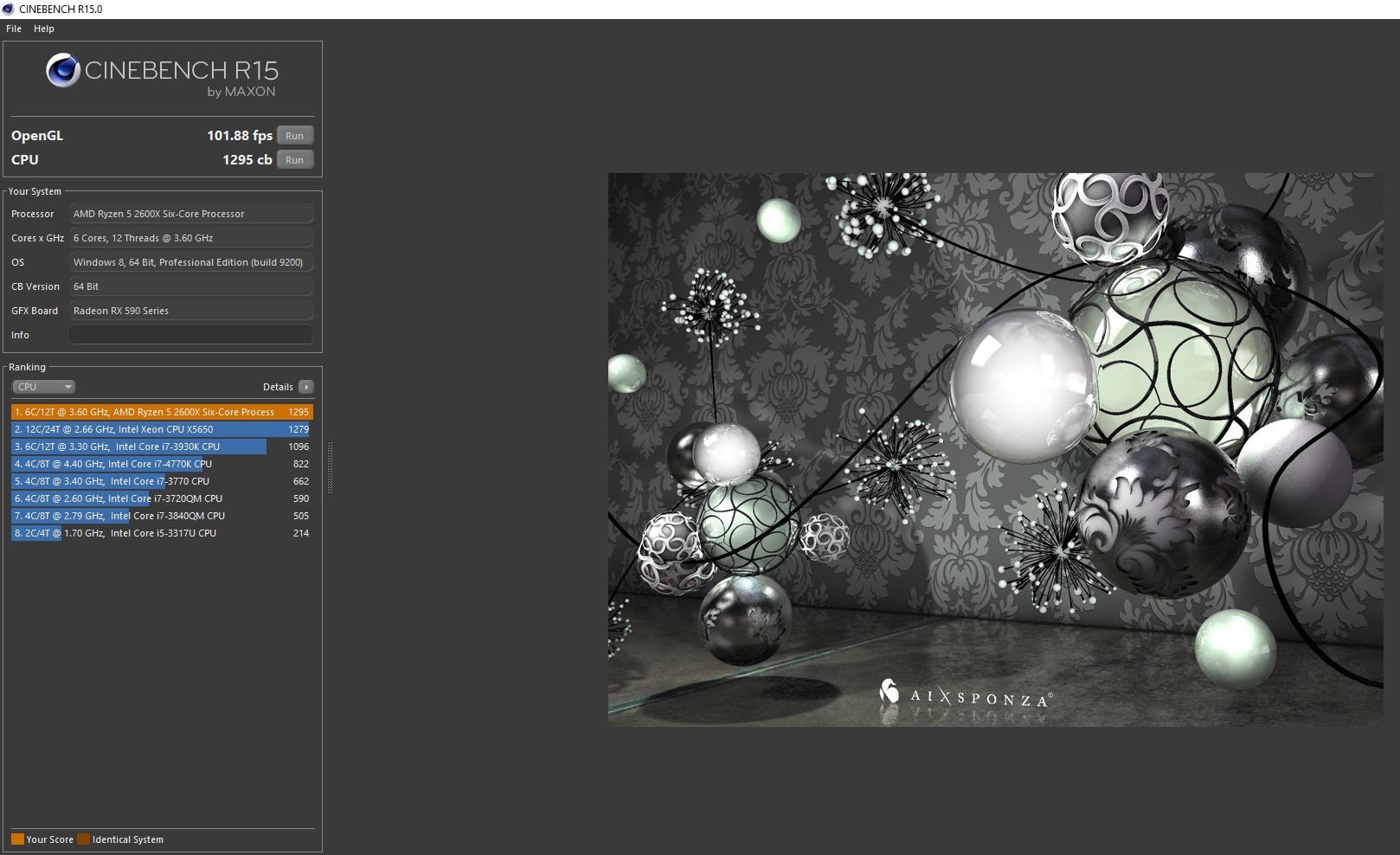Image resolution: width=1400 pixels, height=855 pixels.
Task: Run the CPU benchmark
Action: tap(294, 160)
